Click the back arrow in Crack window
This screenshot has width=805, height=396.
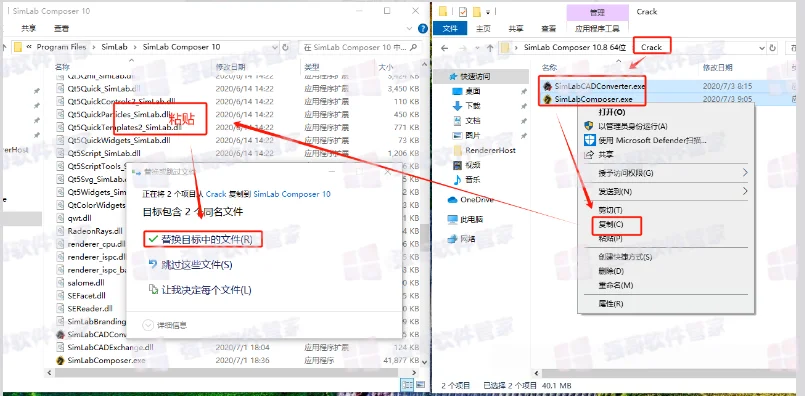coord(445,48)
